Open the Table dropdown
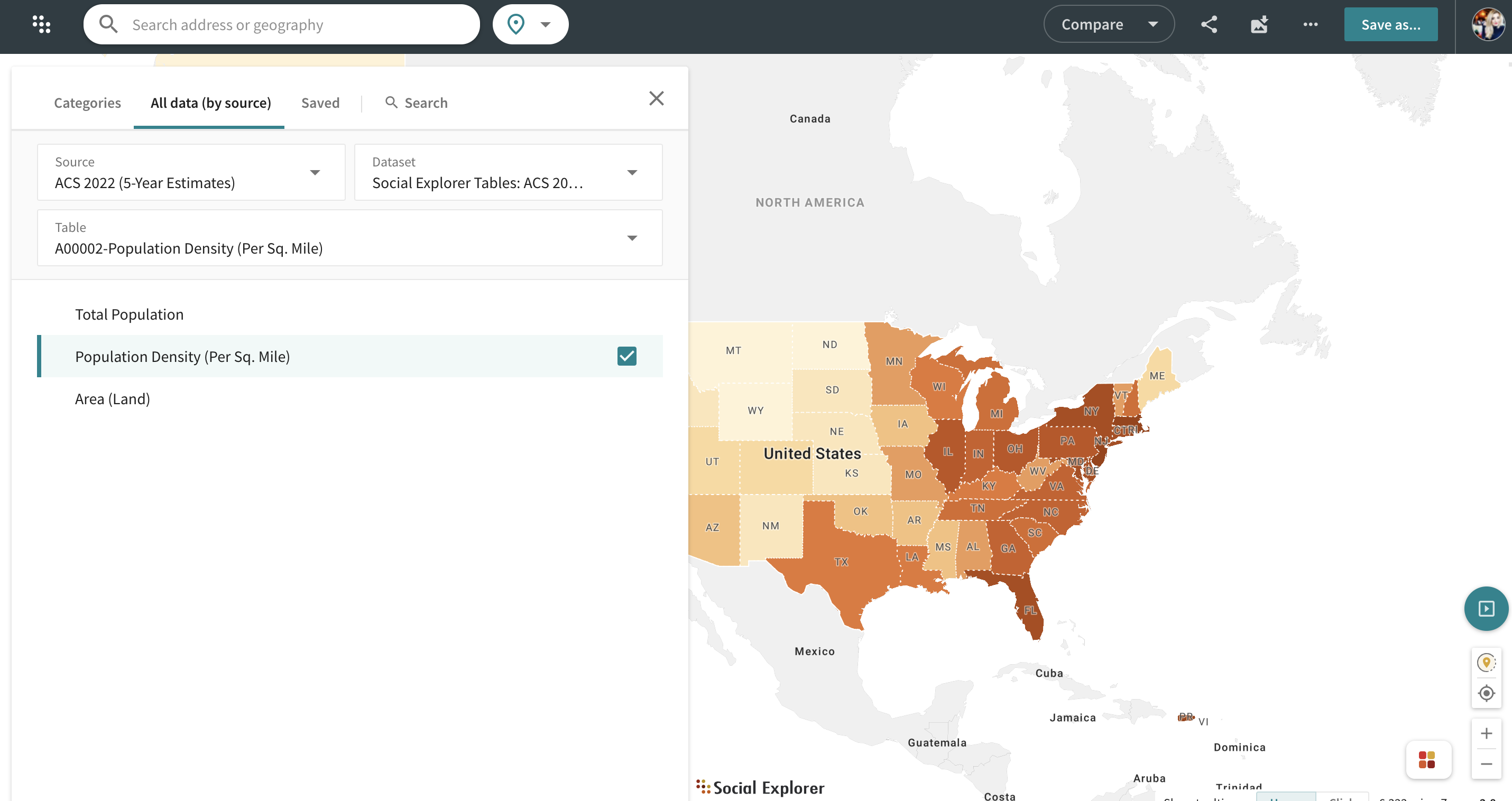The image size is (1512, 801). pyautogui.click(x=350, y=238)
